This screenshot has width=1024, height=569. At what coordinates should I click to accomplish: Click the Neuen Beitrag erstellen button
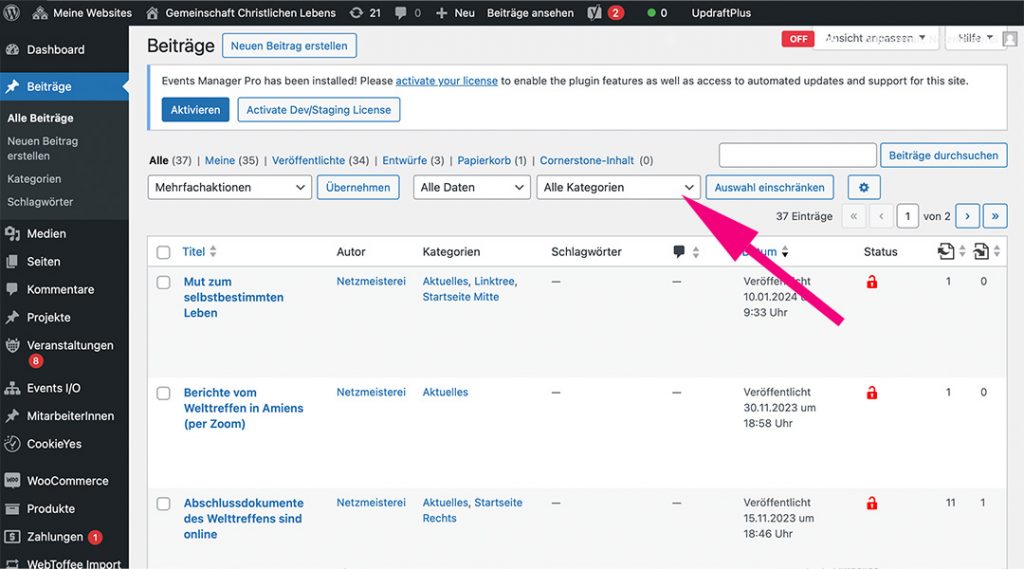click(288, 46)
